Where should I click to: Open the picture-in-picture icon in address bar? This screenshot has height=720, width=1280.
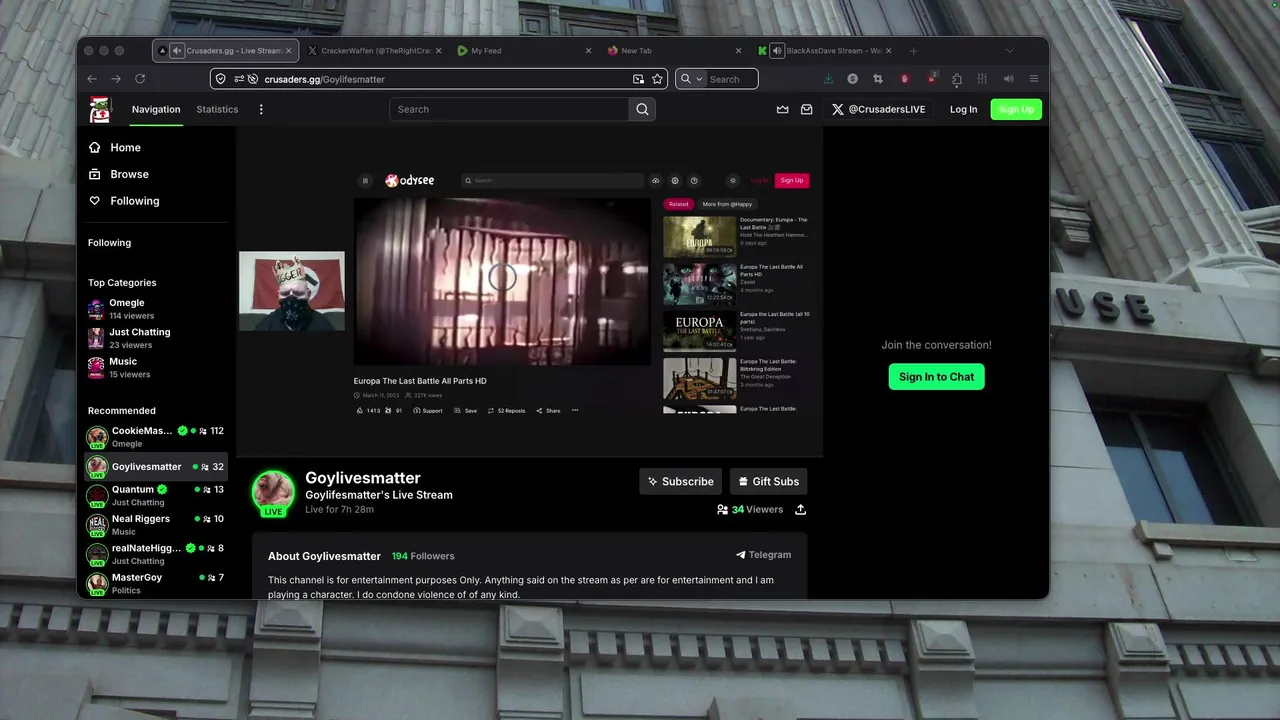(638, 79)
